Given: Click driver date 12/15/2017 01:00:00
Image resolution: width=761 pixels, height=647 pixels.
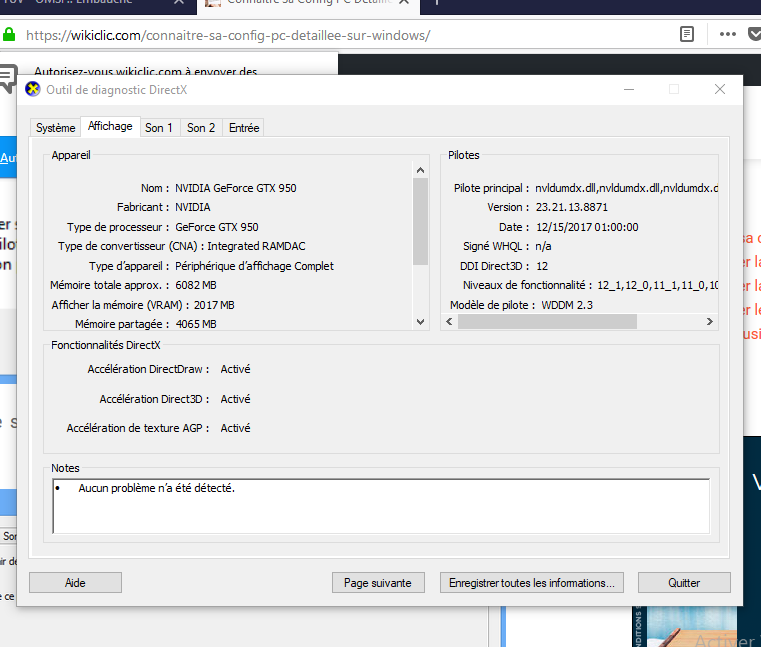Looking at the screenshot, I should tap(587, 227).
